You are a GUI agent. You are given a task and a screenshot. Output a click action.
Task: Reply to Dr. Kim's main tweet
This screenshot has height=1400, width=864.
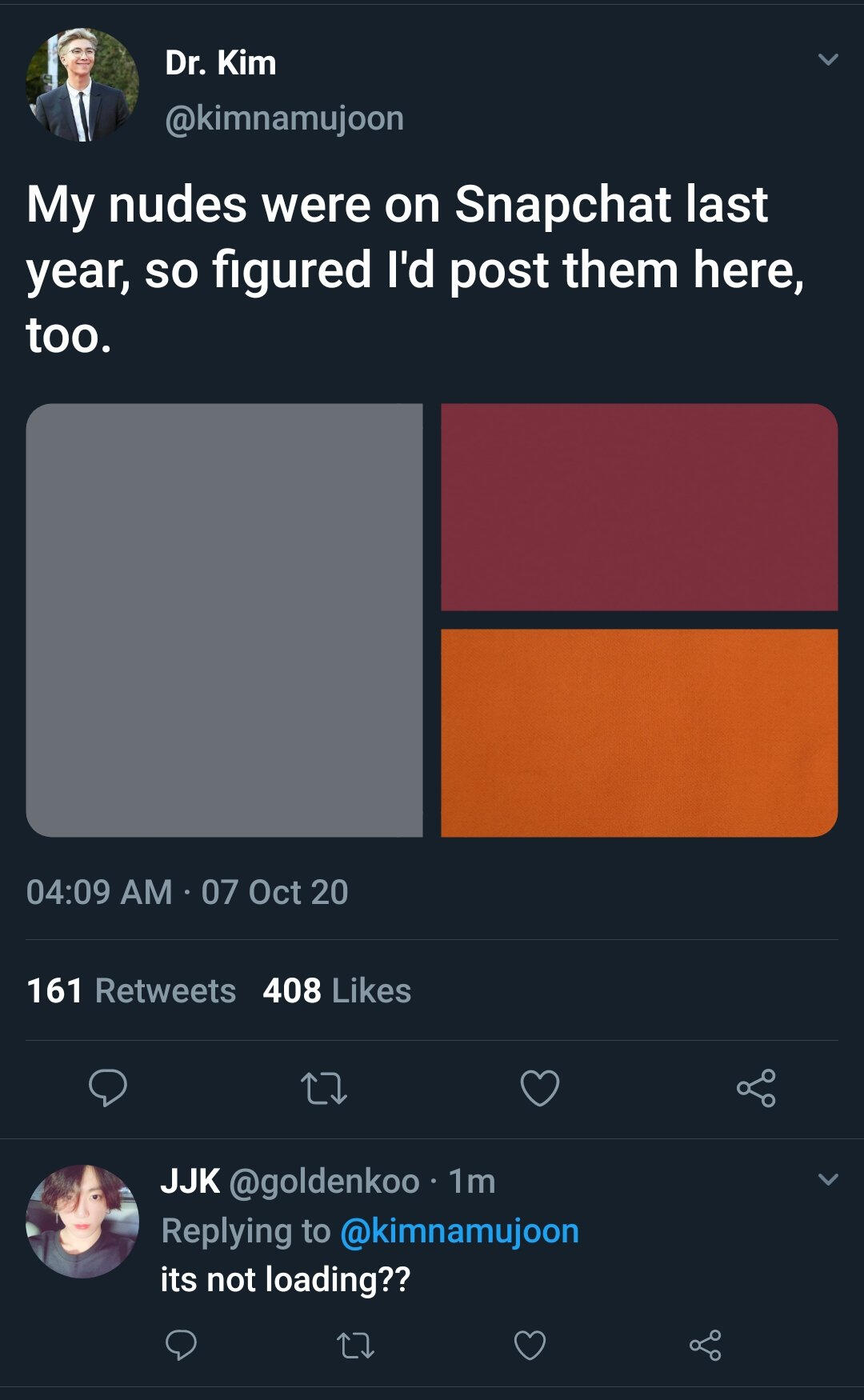click(x=107, y=1088)
